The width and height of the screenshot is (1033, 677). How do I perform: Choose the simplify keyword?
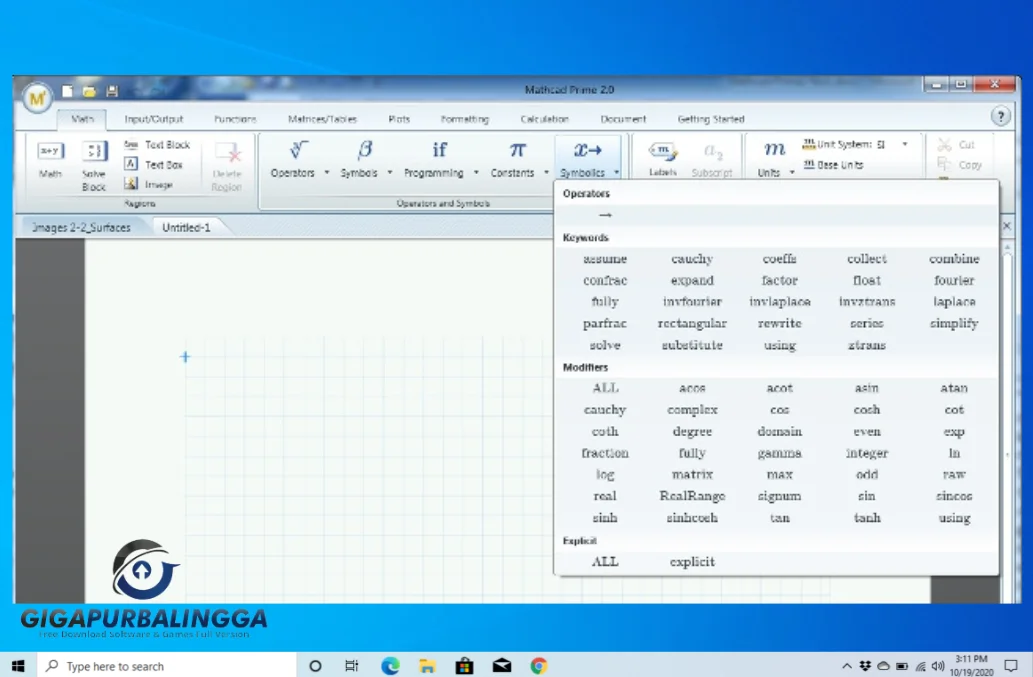tap(954, 323)
